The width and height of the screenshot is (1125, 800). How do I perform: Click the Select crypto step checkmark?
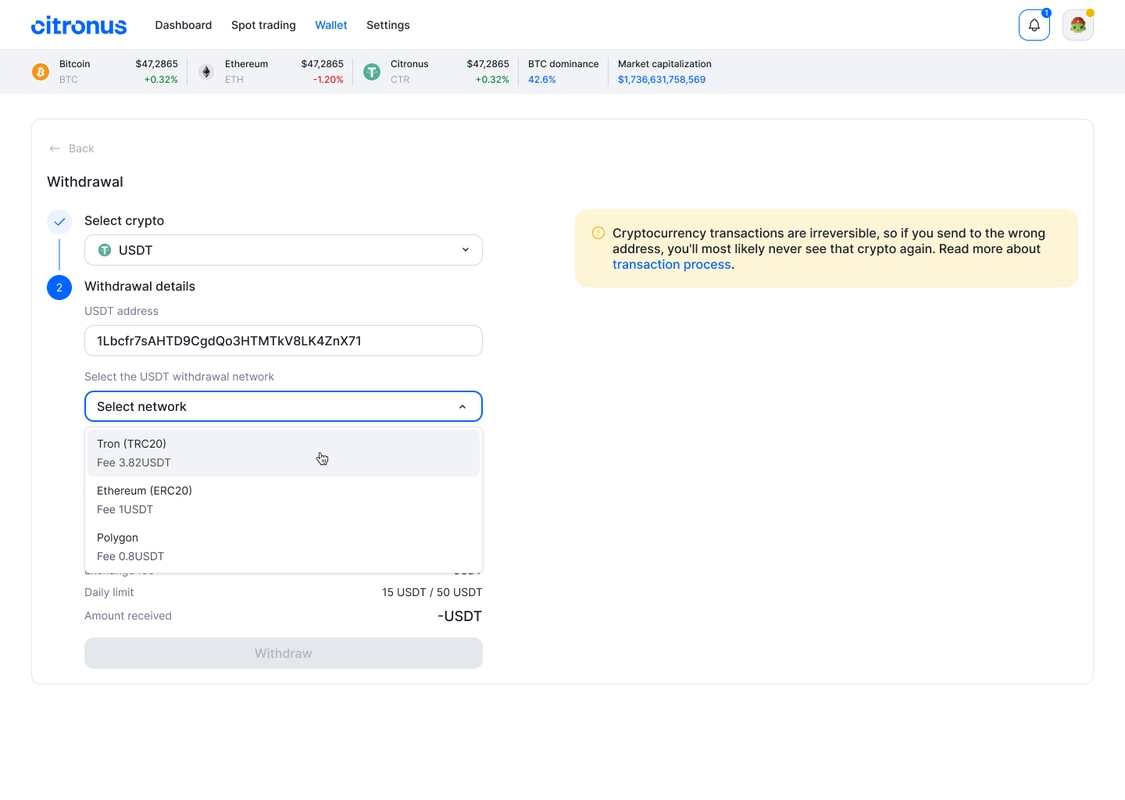pyautogui.click(x=59, y=221)
